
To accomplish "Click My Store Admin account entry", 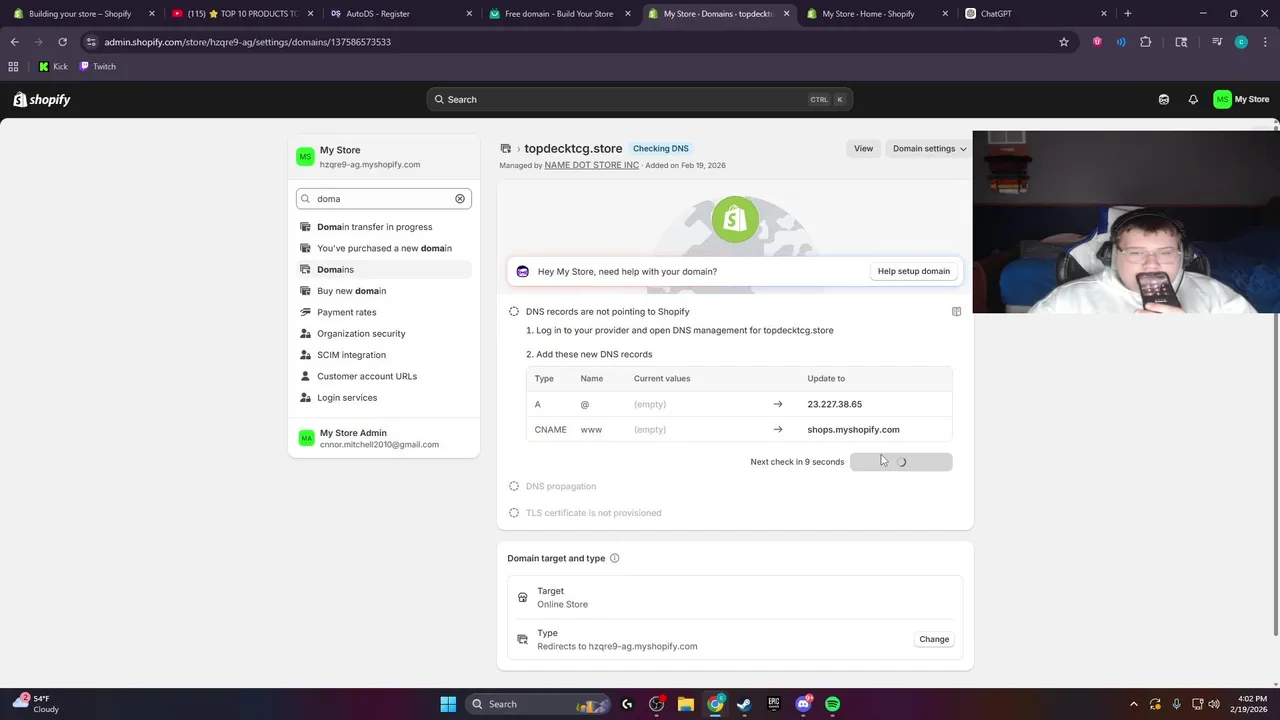I will (384, 438).
